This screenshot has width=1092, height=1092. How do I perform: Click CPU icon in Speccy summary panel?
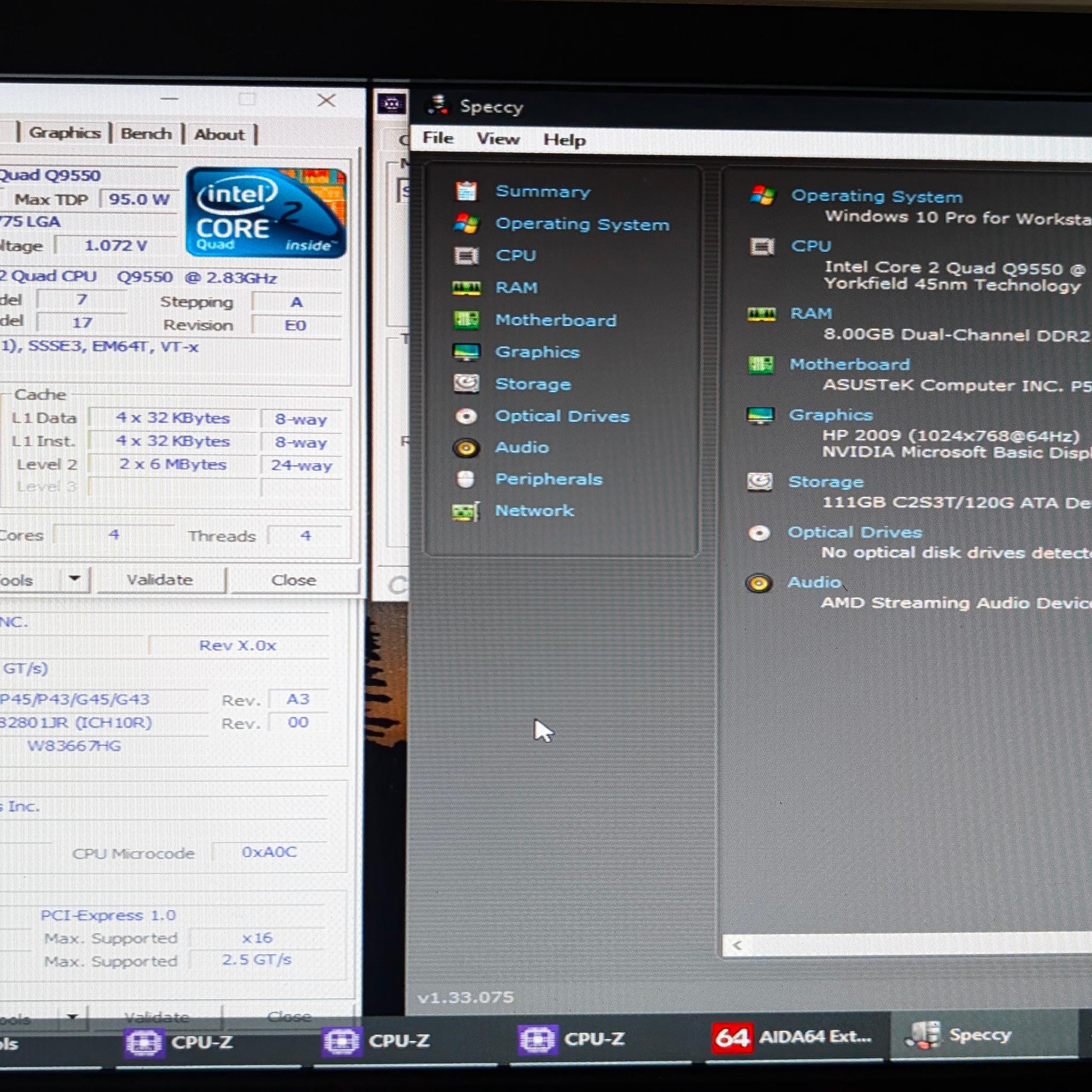point(762,246)
